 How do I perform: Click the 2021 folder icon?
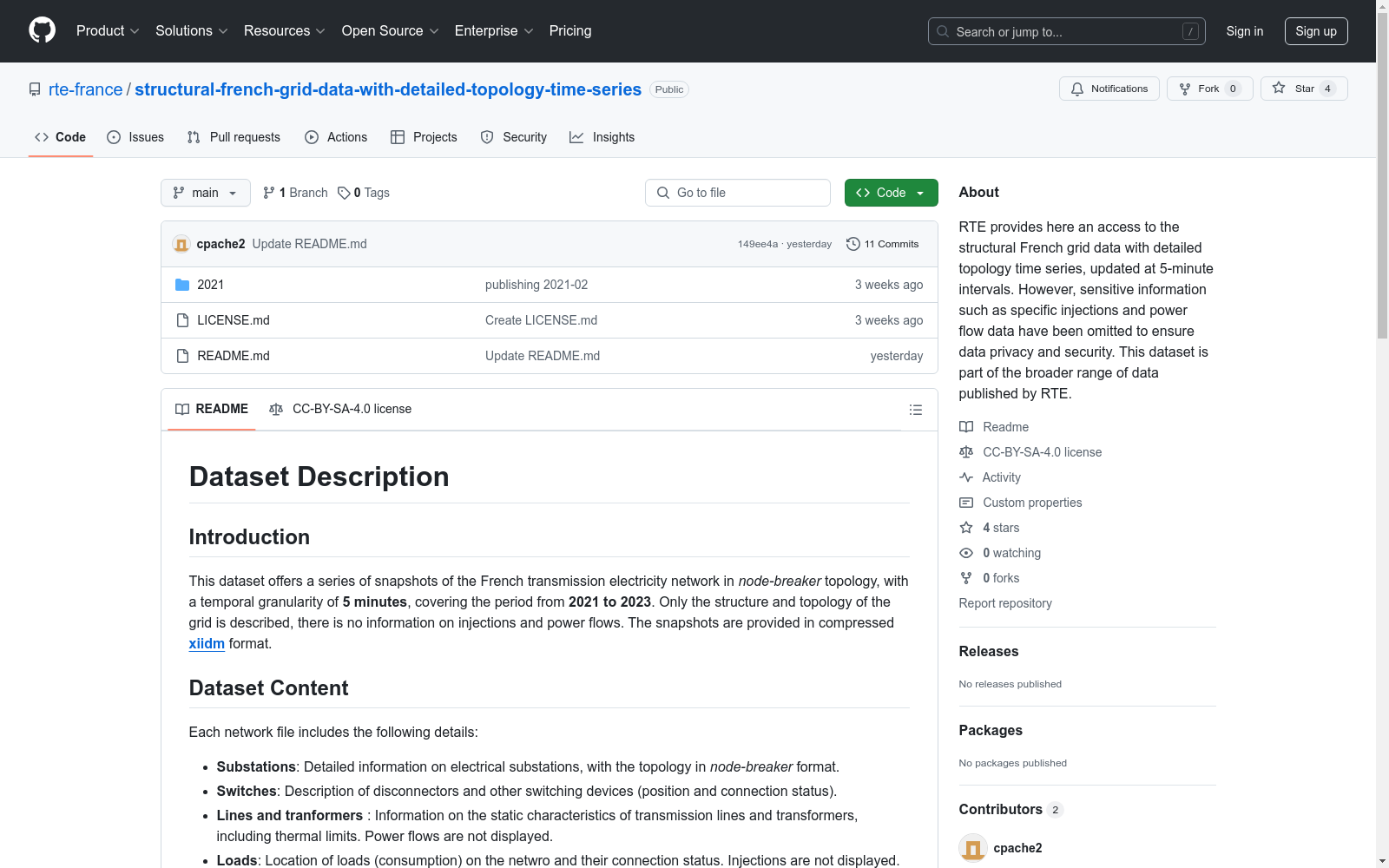click(x=182, y=285)
